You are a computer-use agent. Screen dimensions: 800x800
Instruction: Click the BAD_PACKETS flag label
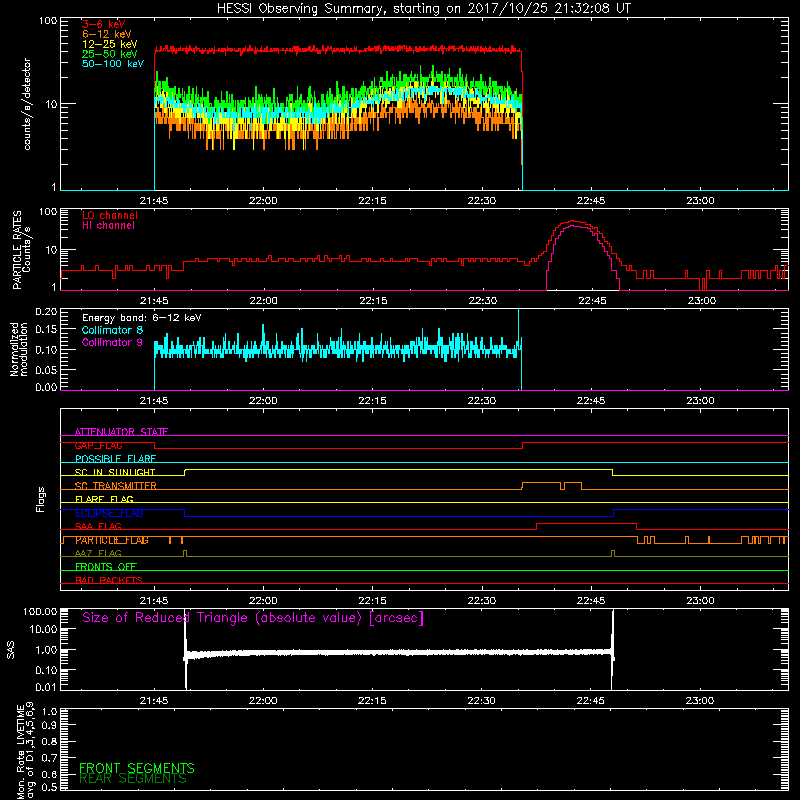(108, 580)
